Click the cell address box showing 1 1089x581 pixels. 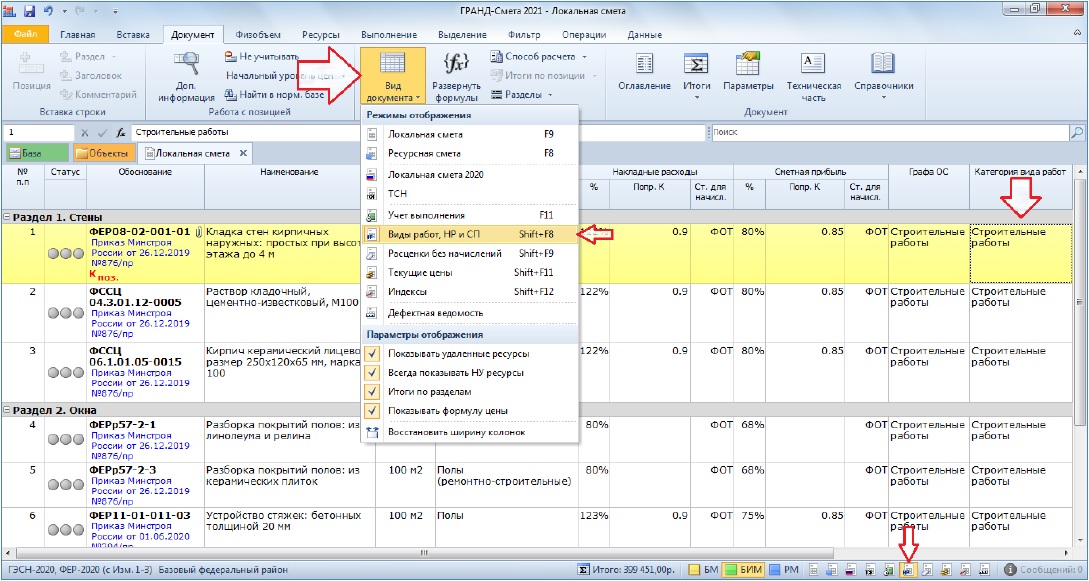(x=39, y=132)
